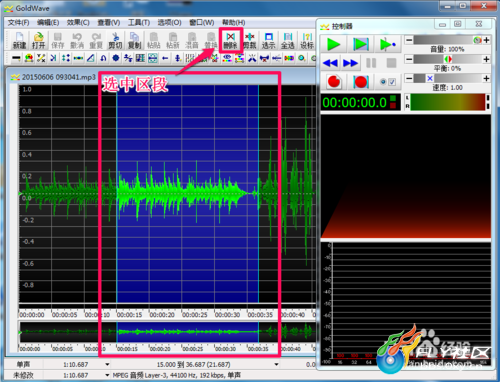The image size is (500, 382).
Task: Decrease balance with minus button
Action: click(x=409, y=59)
